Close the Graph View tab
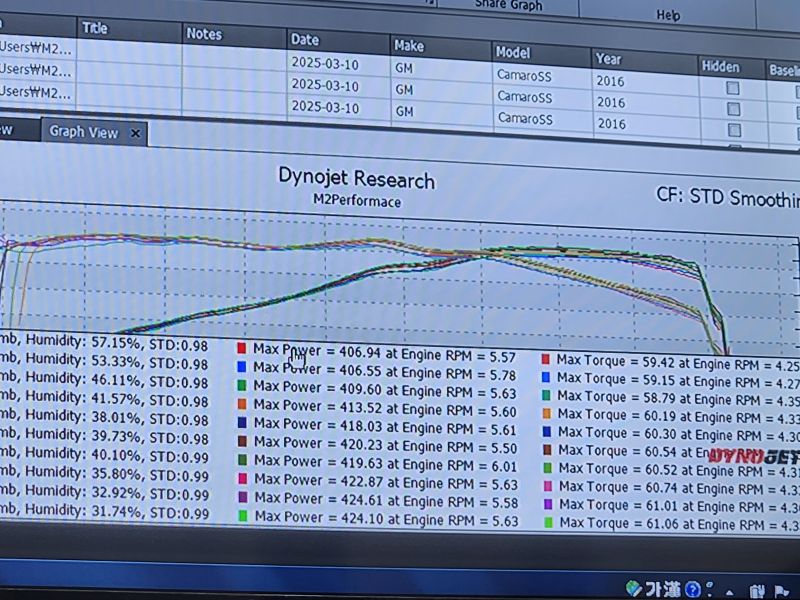The height and width of the screenshot is (600, 800). (x=135, y=134)
